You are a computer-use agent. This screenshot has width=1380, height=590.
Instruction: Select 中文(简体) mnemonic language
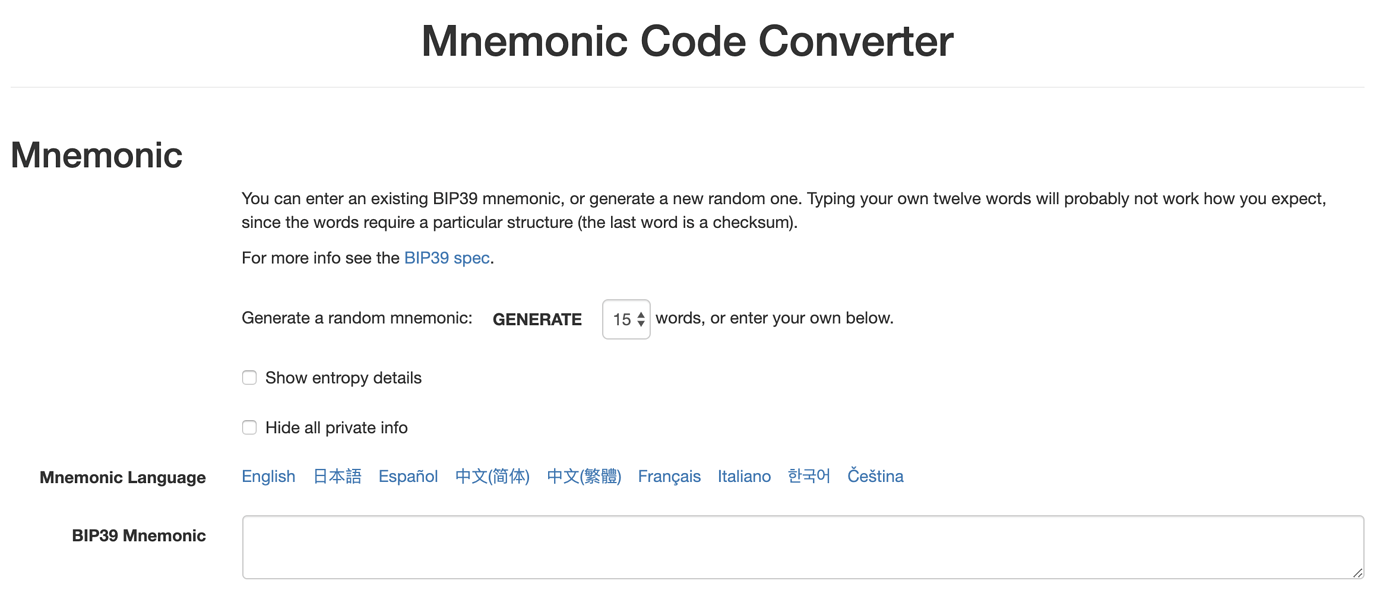click(x=492, y=477)
